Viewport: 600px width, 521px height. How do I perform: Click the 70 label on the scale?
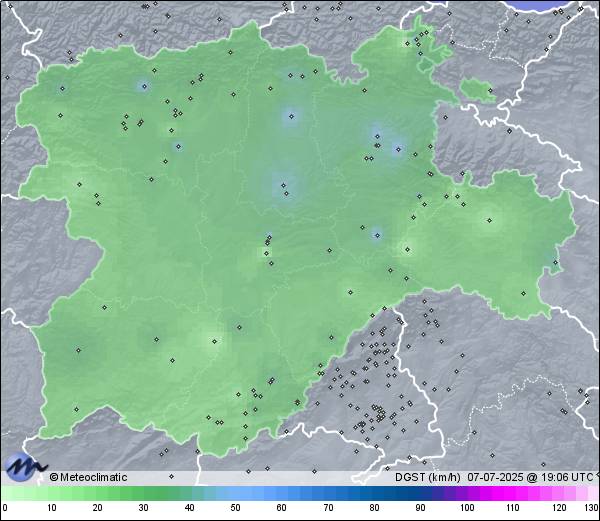(x=328, y=508)
